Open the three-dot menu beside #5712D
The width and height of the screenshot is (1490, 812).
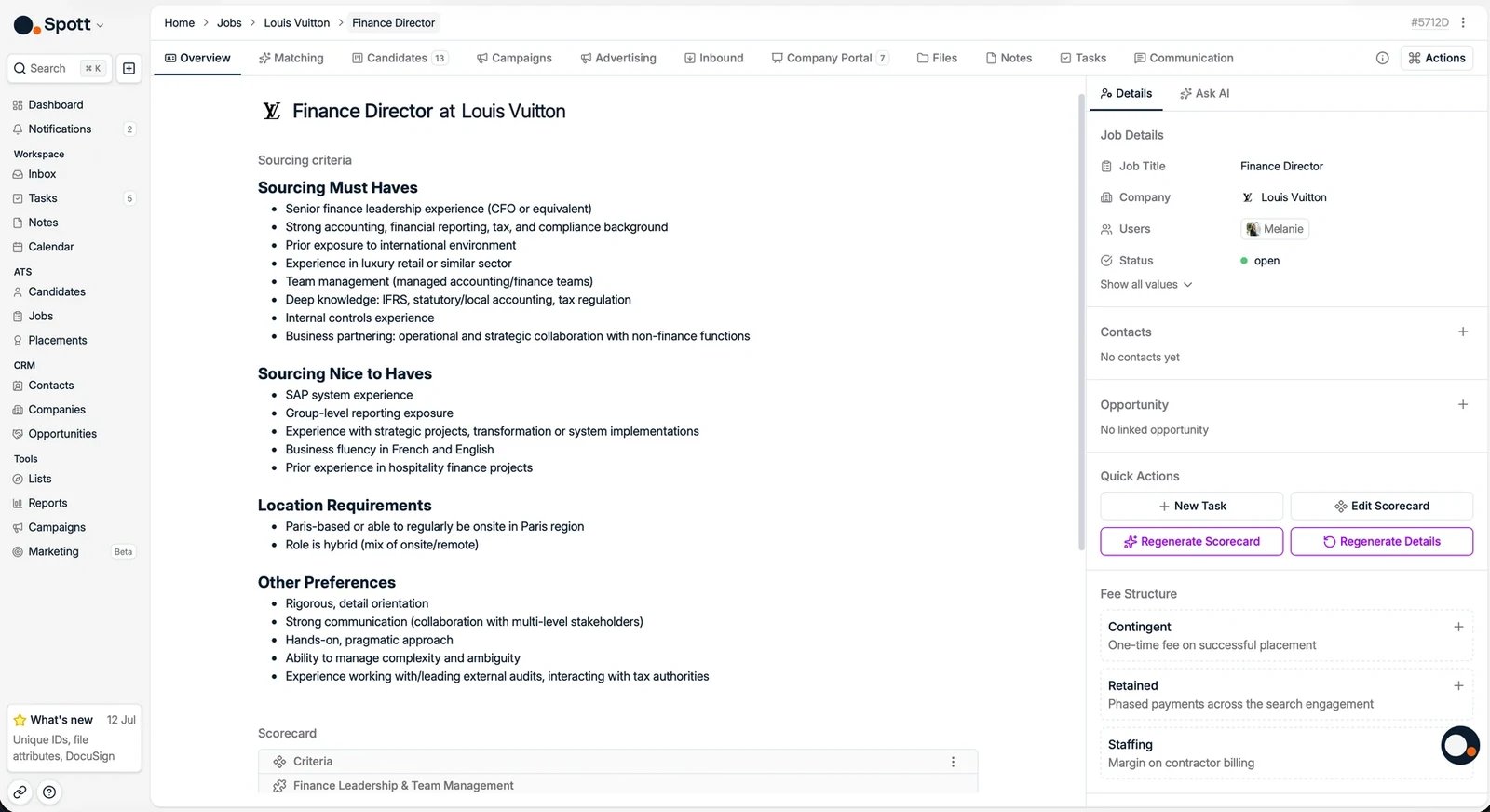tap(1463, 22)
